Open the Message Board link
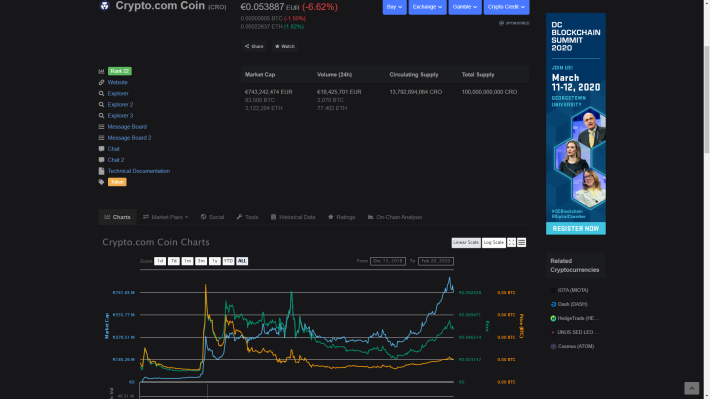The width and height of the screenshot is (710, 399). click(x=127, y=127)
